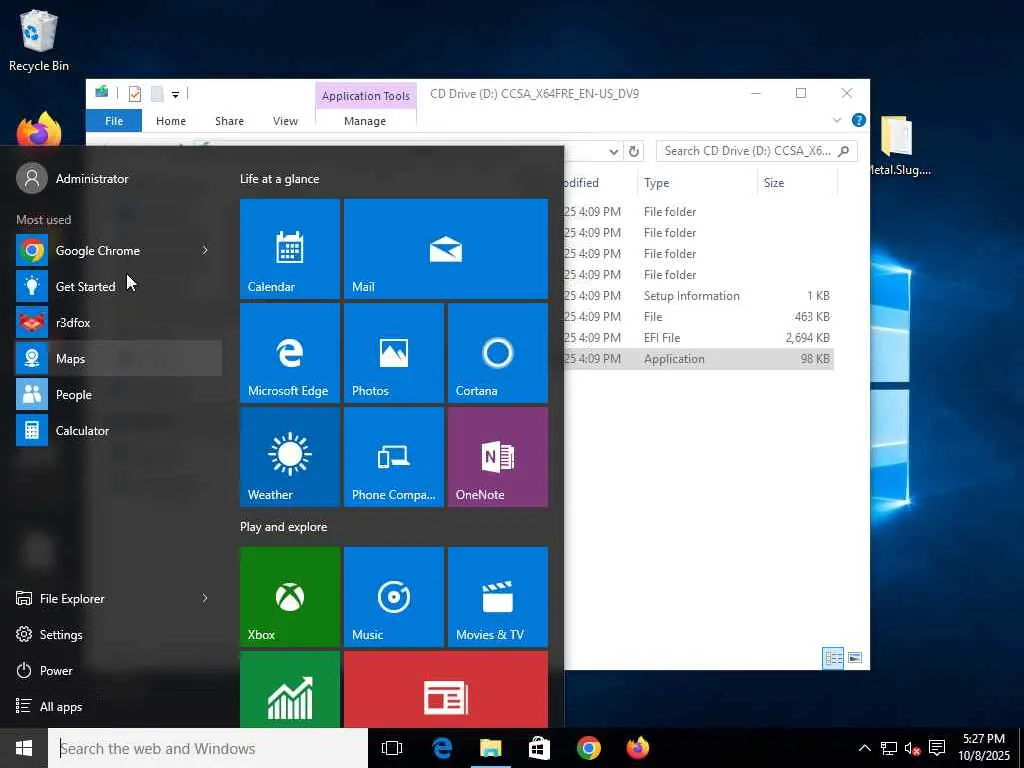Select the Metal.Slug folder on the desktop

pyautogui.click(x=898, y=146)
